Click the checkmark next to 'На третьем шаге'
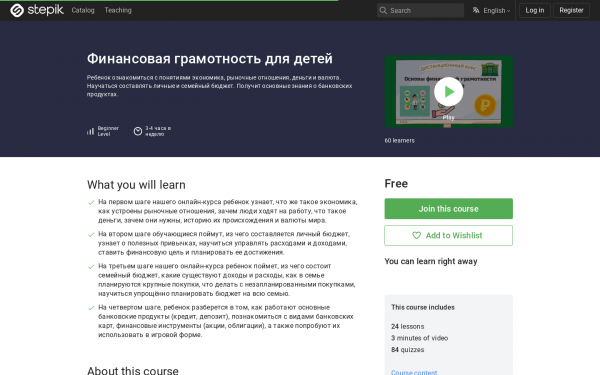Image resolution: width=600 pixels, height=375 pixels. 91,267
